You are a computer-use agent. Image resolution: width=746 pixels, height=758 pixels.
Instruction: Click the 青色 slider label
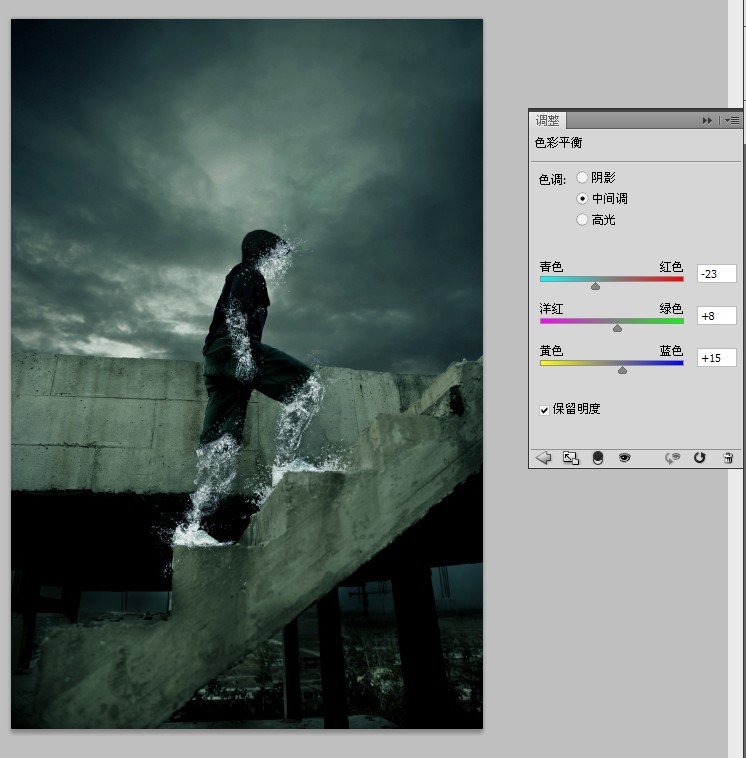(x=551, y=266)
